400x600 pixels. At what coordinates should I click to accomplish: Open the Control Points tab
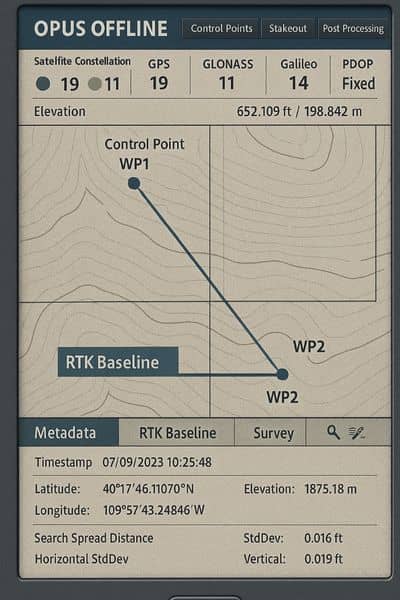[x=221, y=29]
